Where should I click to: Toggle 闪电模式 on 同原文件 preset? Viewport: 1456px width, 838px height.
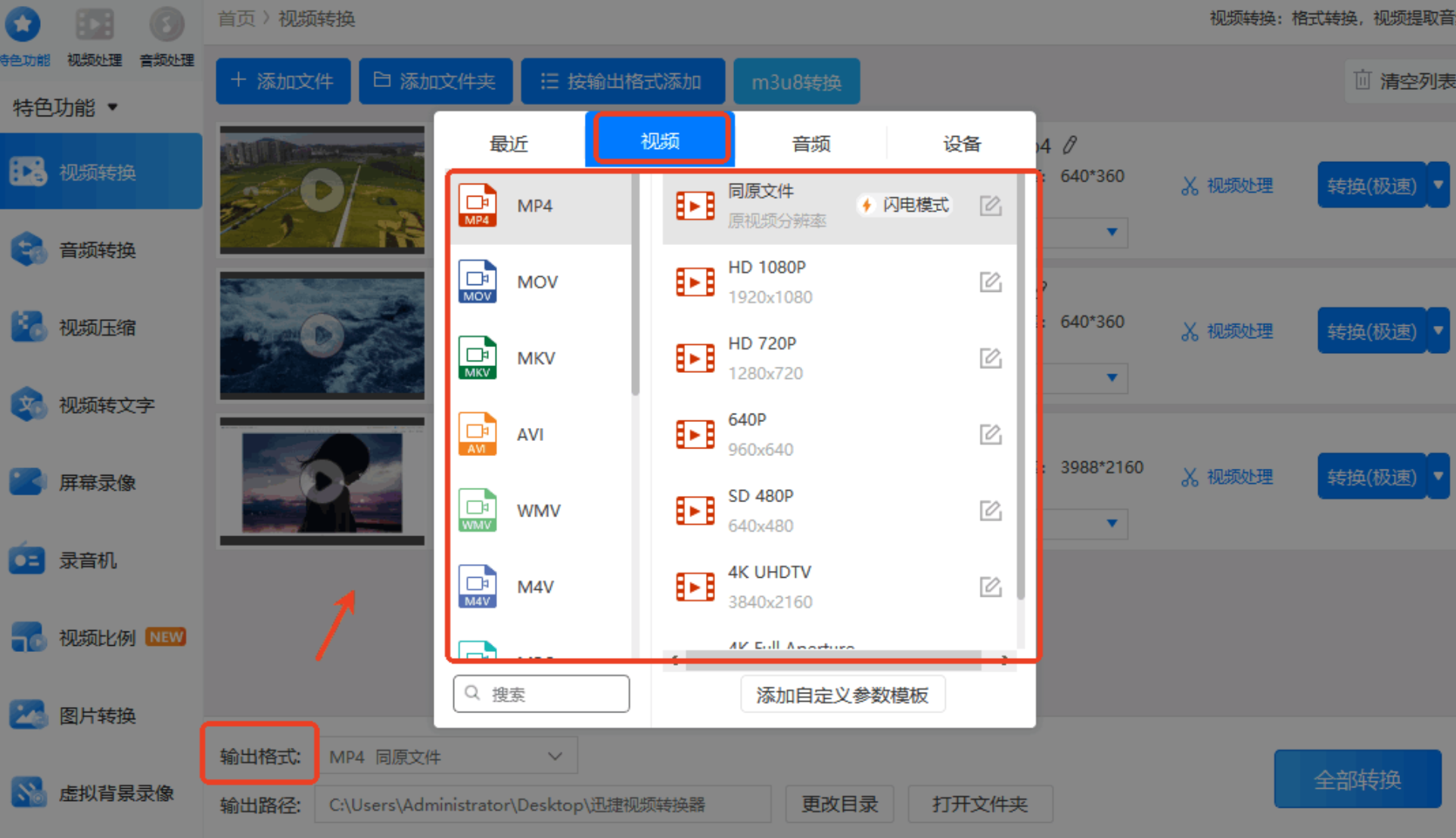tap(904, 205)
